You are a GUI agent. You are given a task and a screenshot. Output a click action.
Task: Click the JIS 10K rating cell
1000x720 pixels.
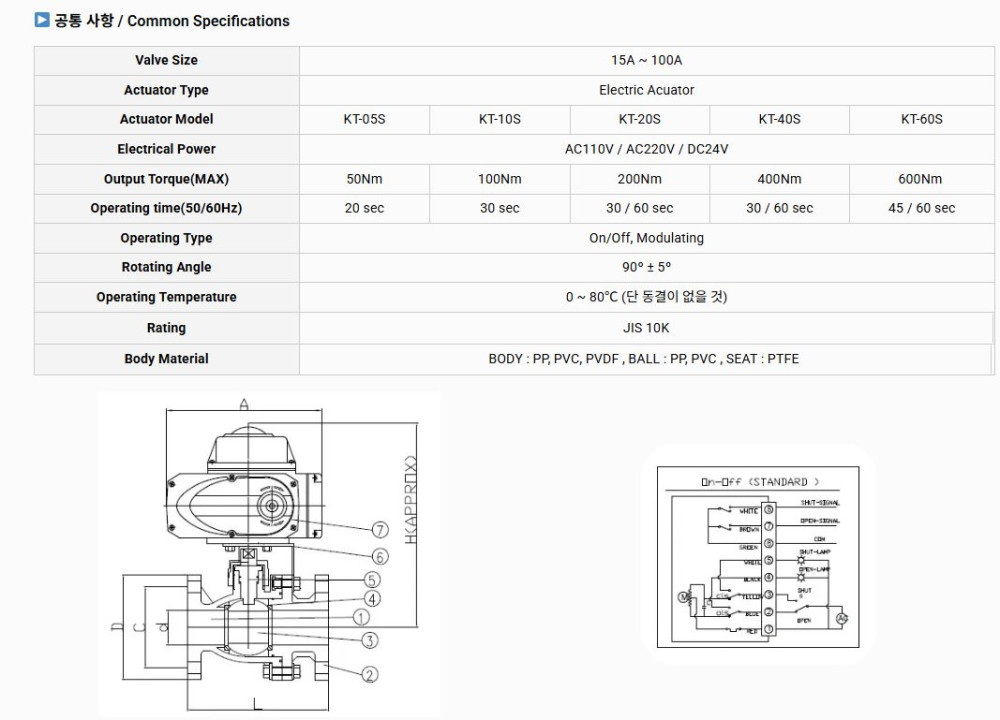646,328
